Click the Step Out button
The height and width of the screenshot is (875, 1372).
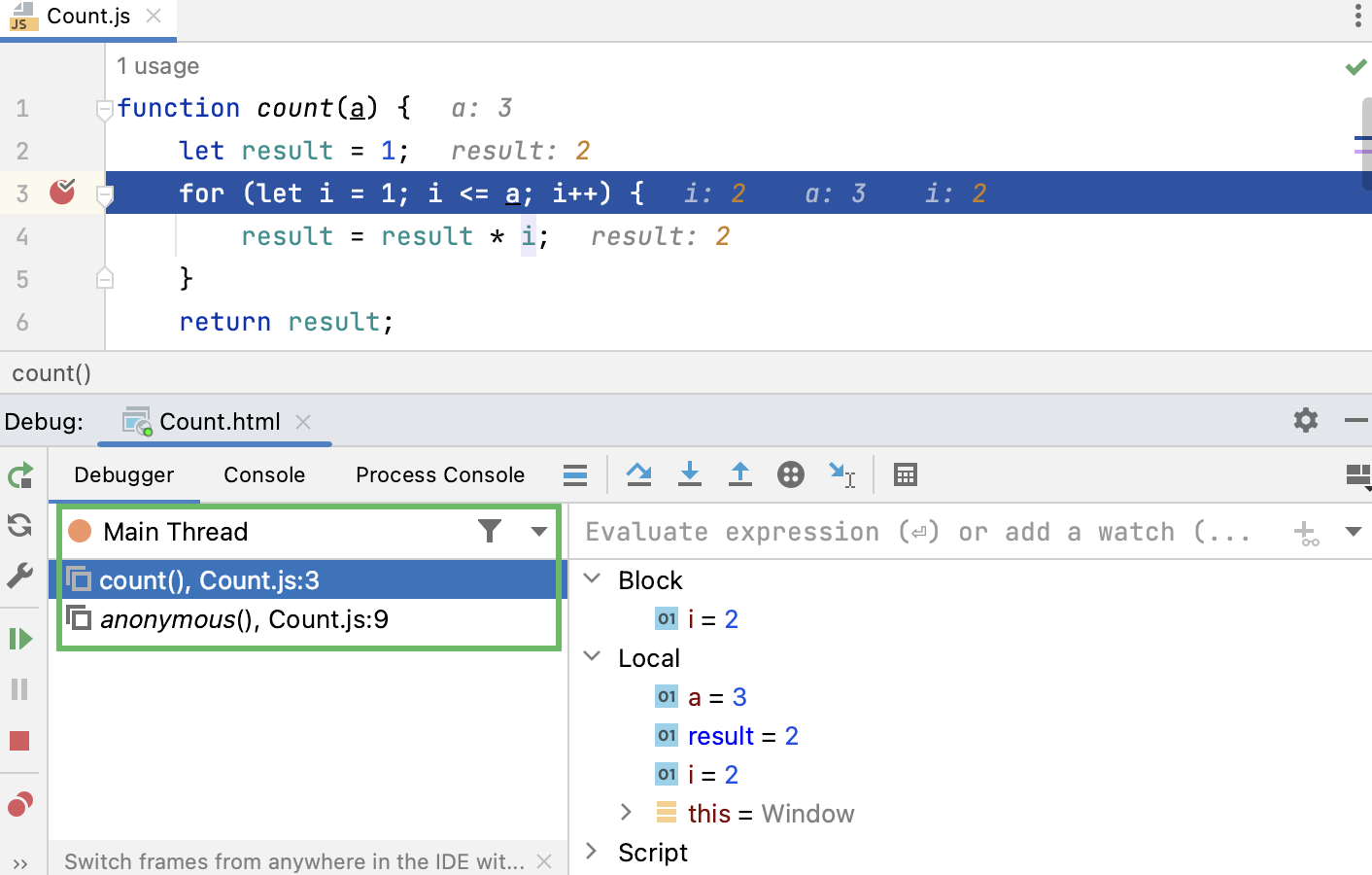coord(740,474)
